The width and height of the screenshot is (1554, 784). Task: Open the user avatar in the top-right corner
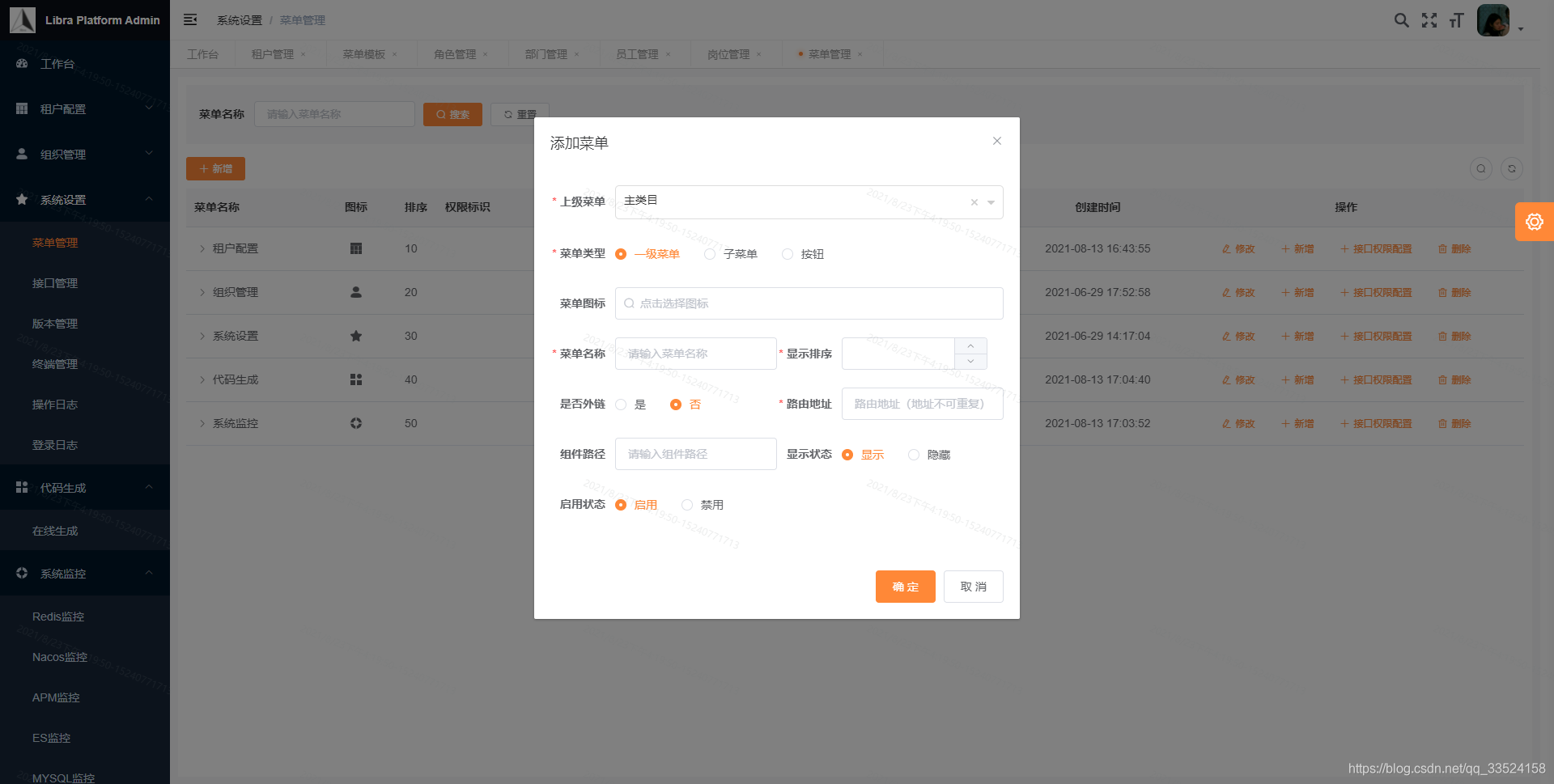click(1493, 20)
